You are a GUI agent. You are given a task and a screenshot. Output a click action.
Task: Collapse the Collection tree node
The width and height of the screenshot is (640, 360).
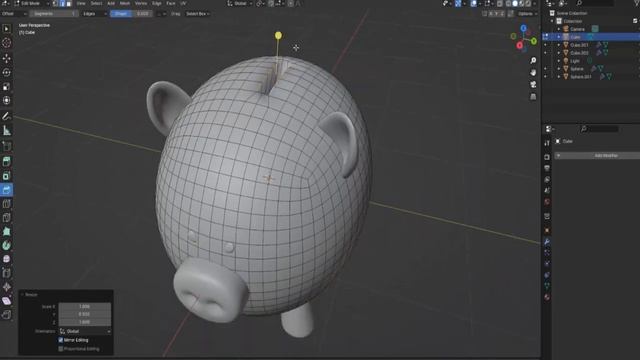click(x=552, y=21)
